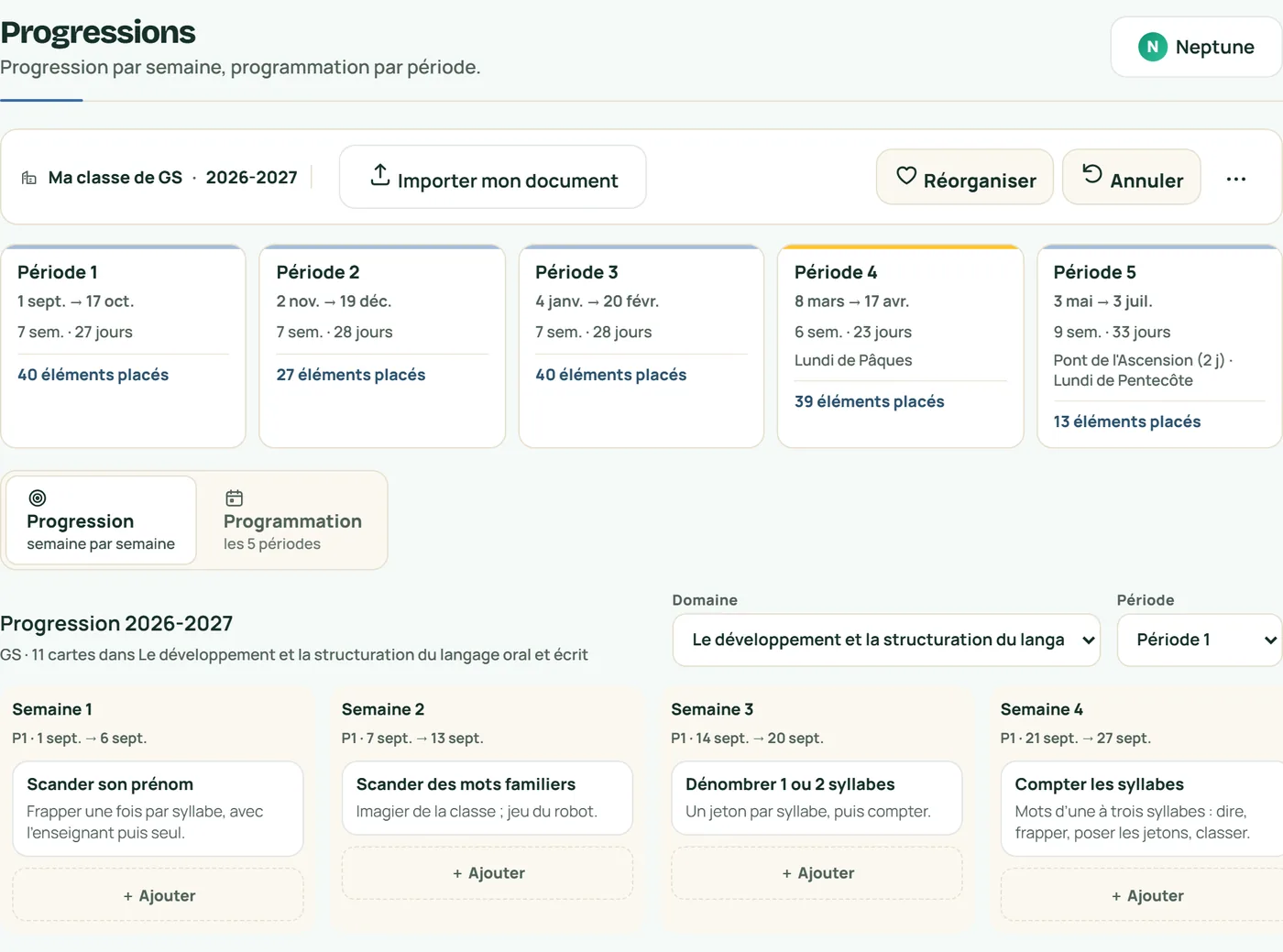Click the Progressions page title
Viewport: 1283px width, 952px height.
tap(98, 32)
